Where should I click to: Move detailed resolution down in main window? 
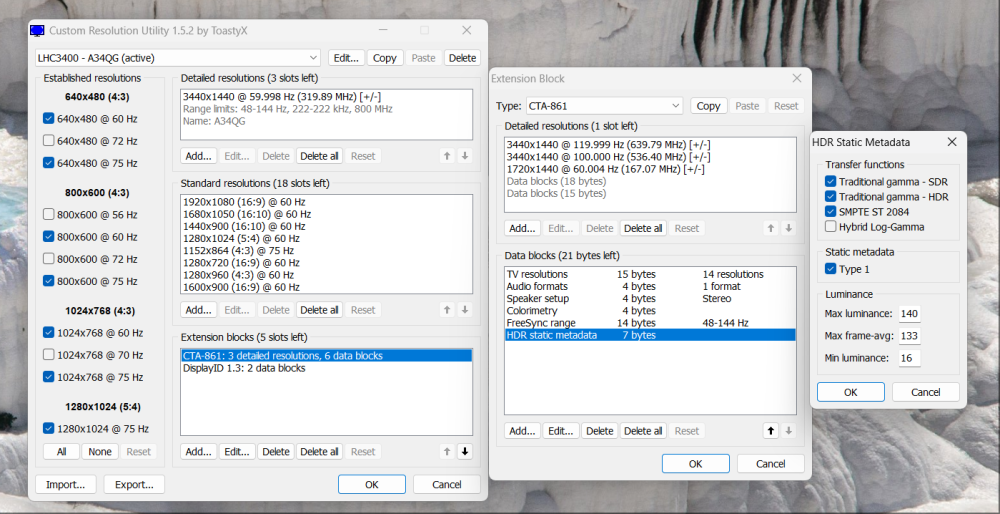coord(465,156)
